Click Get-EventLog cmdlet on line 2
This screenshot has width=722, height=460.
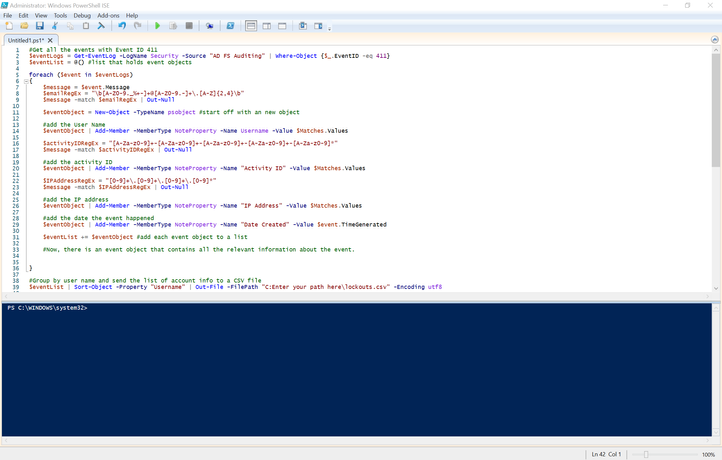coord(95,56)
